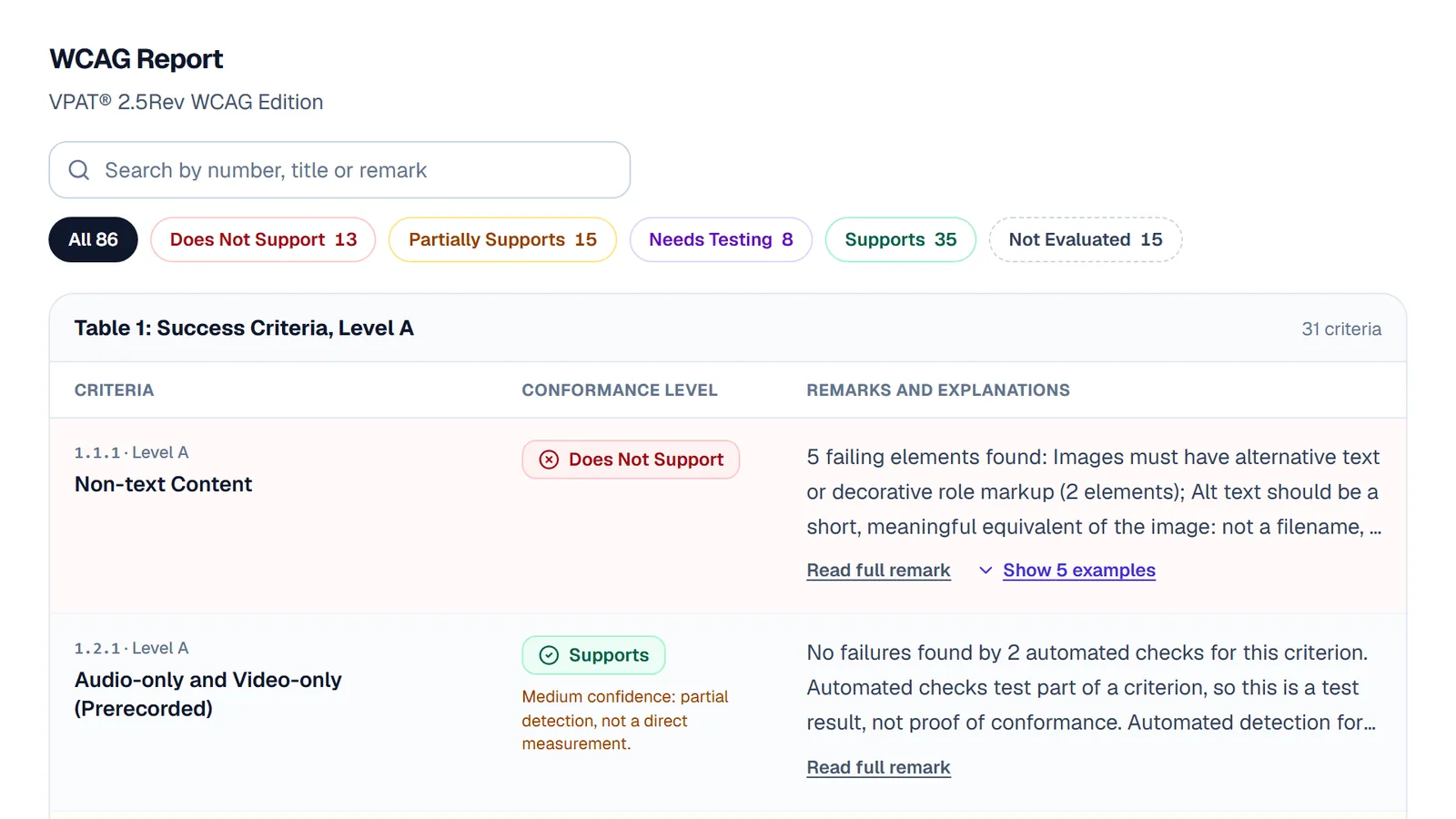Filter by Supports 35
1456x819 pixels.
[901, 239]
